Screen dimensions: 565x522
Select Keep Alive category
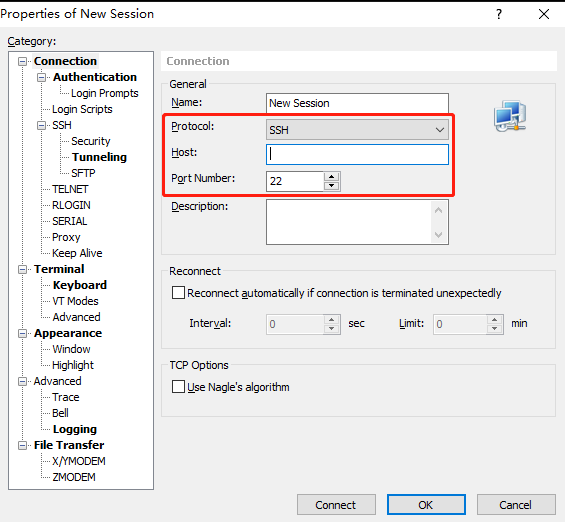pyautogui.click(x=77, y=253)
